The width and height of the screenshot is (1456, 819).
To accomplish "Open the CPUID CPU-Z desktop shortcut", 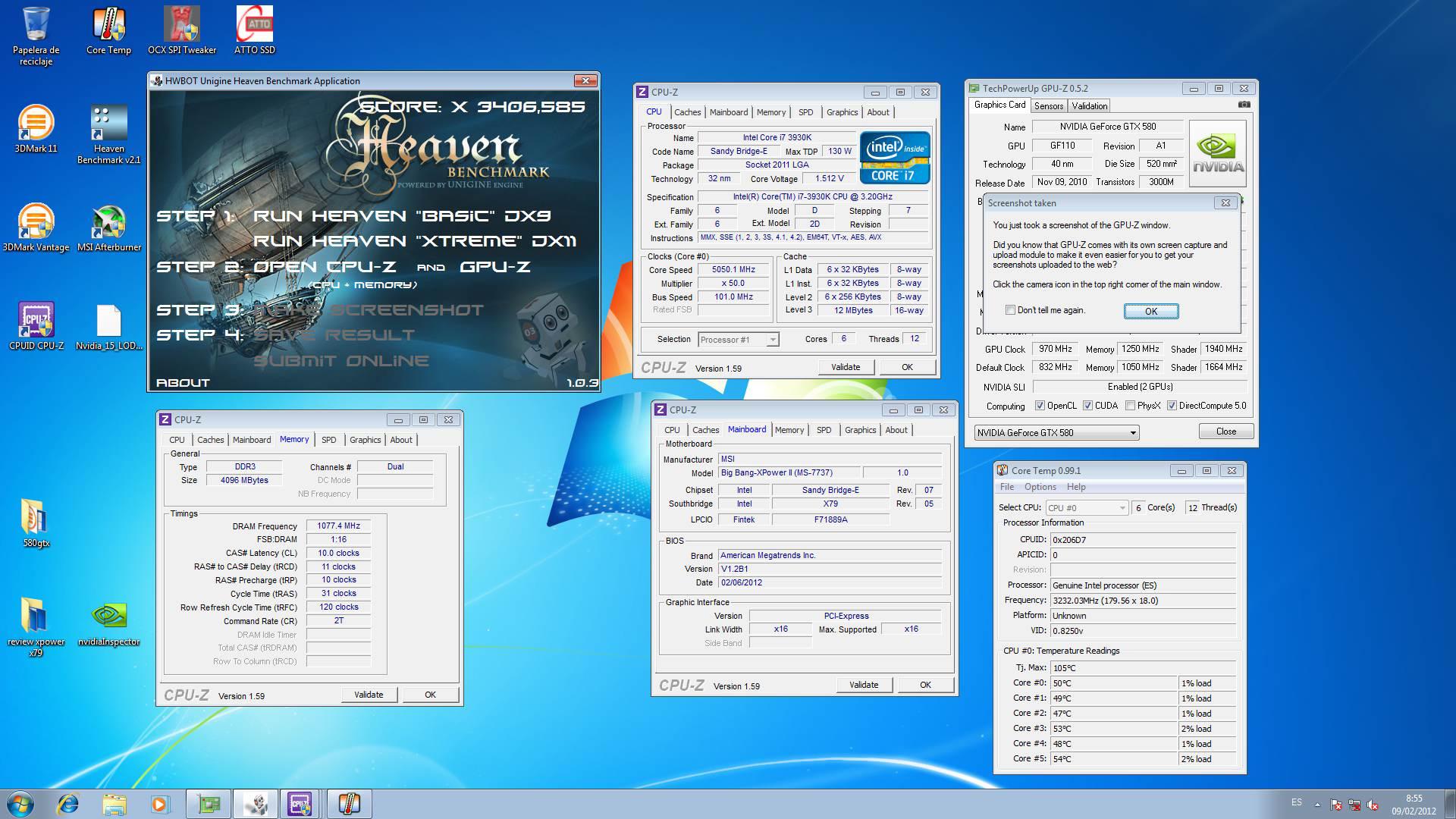I will click(x=36, y=327).
